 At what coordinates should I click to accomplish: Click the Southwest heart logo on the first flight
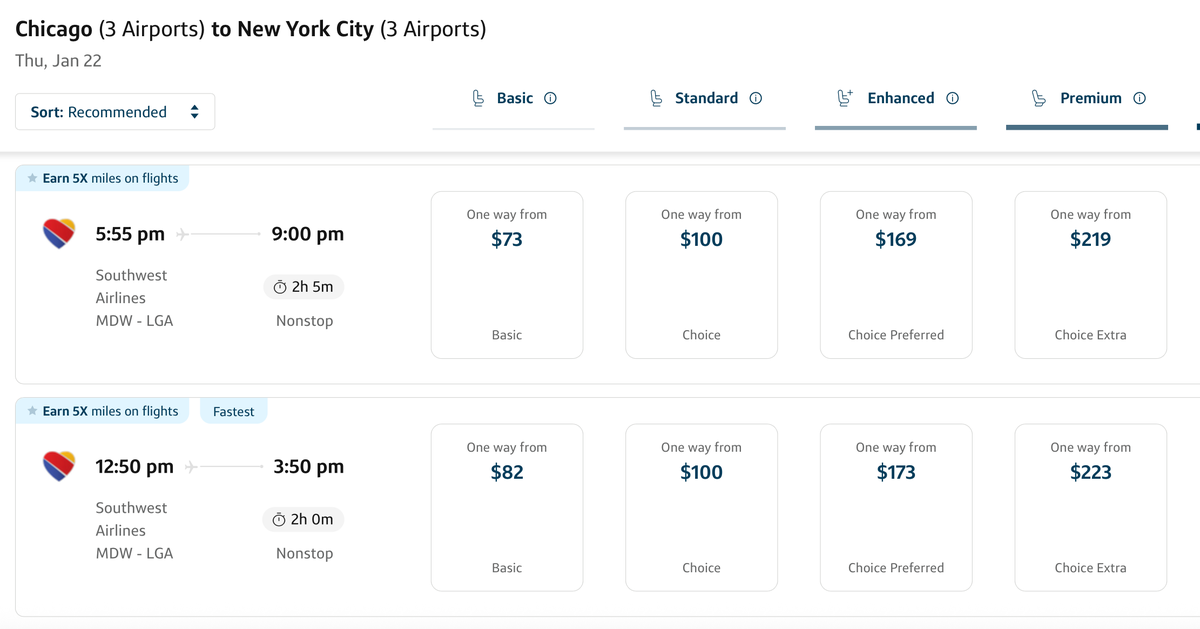pyautogui.click(x=58, y=233)
